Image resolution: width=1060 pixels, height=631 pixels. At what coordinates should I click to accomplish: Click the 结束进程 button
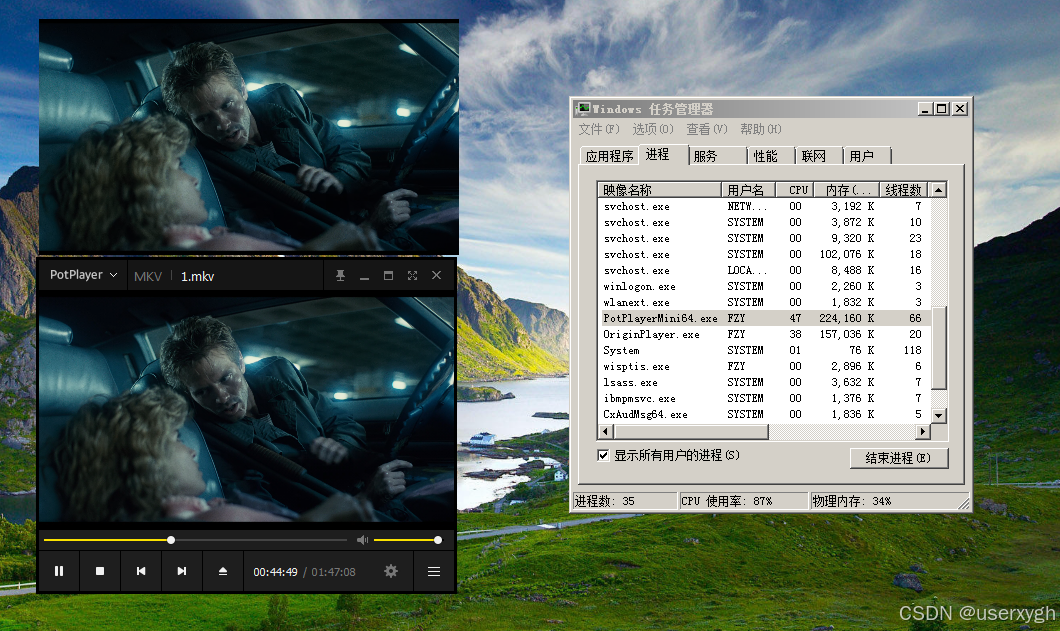point(898,458)
